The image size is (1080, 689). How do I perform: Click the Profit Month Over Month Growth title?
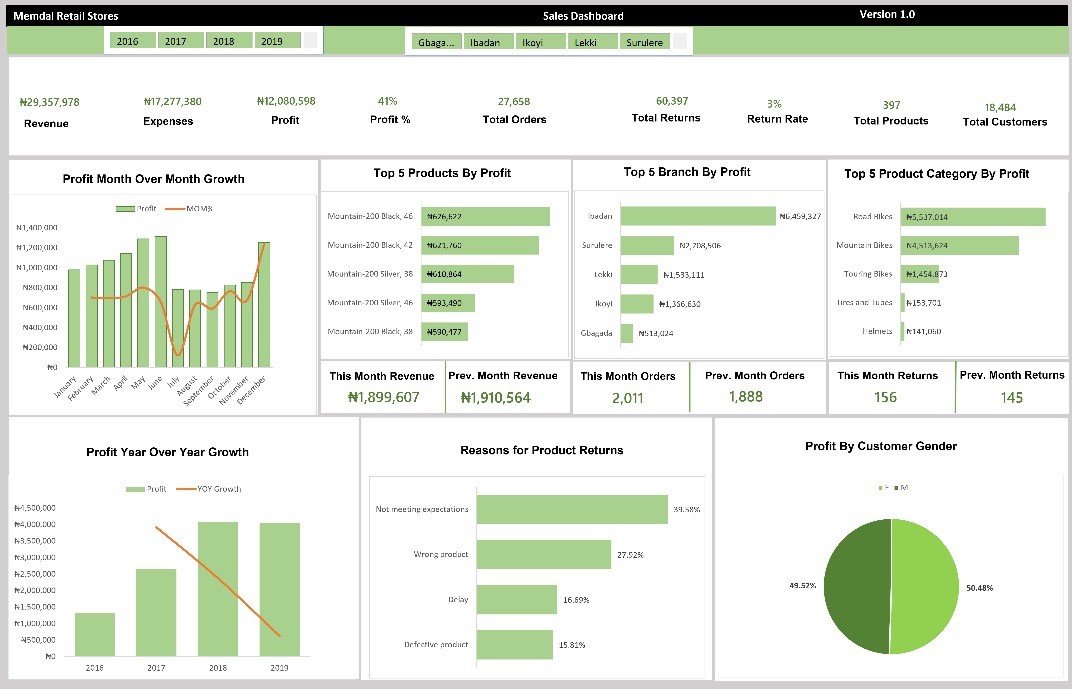point(153,179)
